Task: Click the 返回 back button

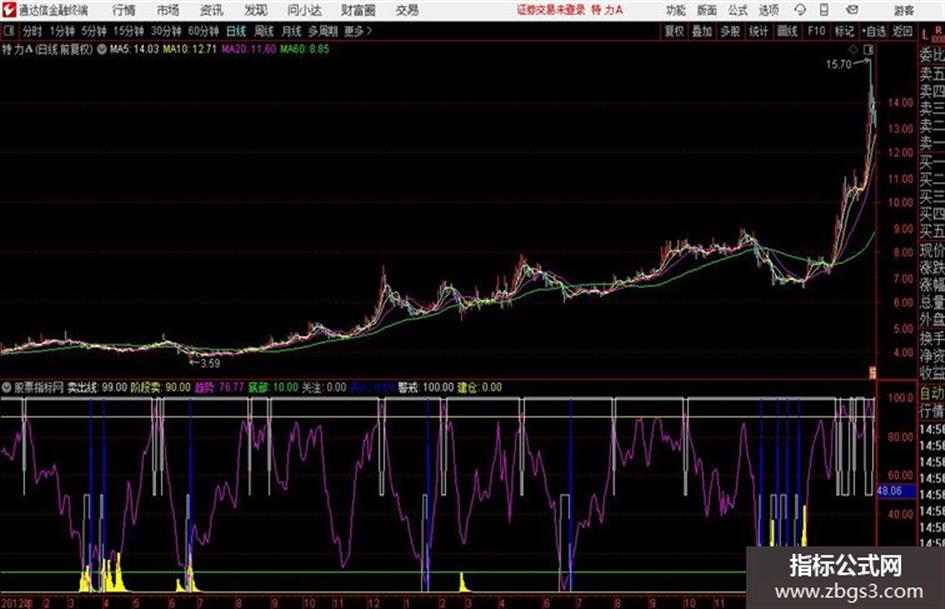Action: point(902,31)
